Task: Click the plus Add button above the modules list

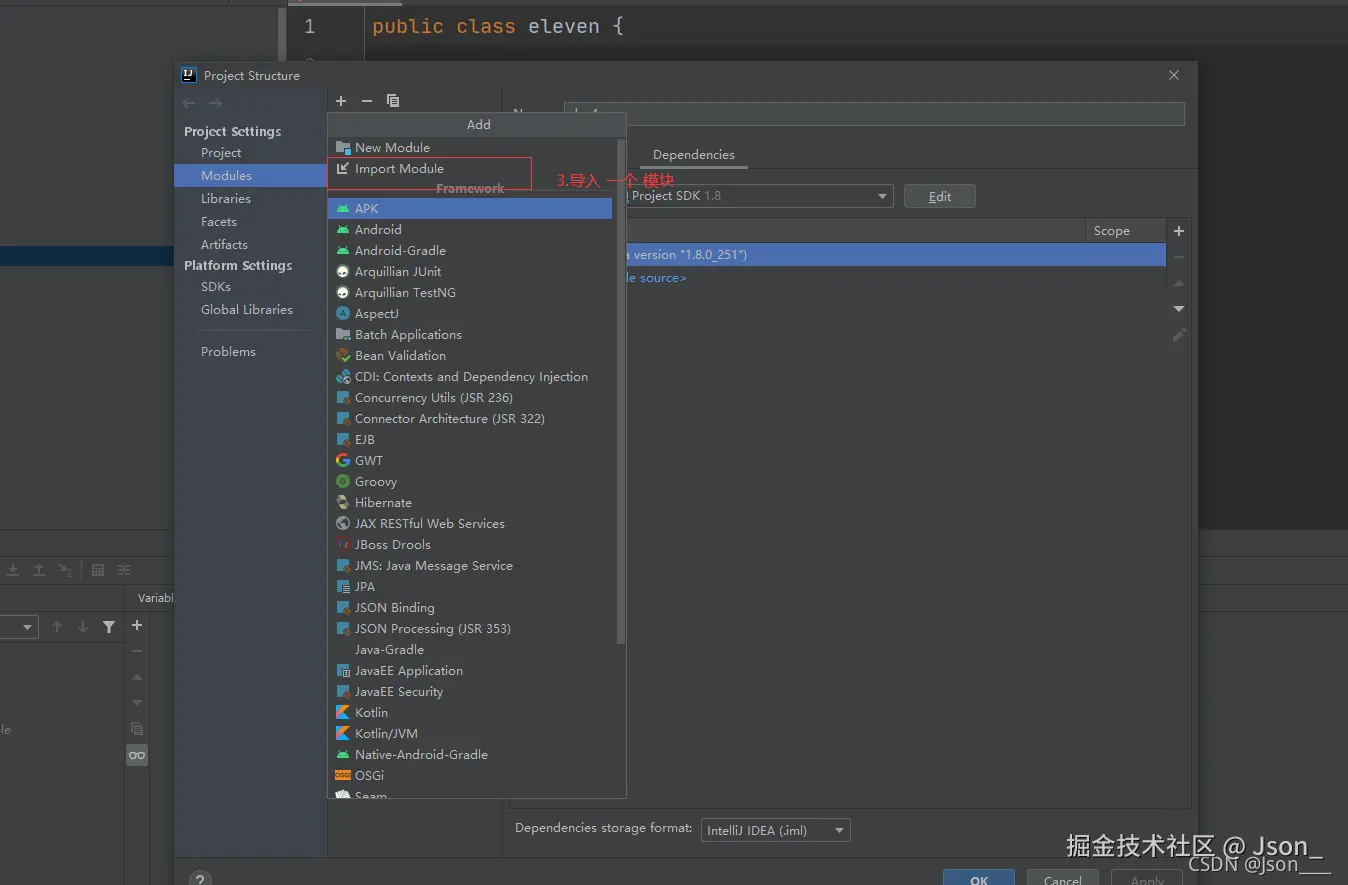Action: 341,101
